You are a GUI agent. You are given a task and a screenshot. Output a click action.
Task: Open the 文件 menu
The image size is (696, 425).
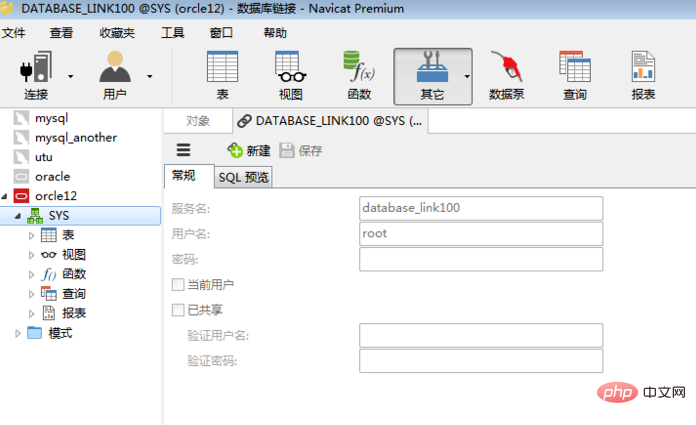click(14, 33)
